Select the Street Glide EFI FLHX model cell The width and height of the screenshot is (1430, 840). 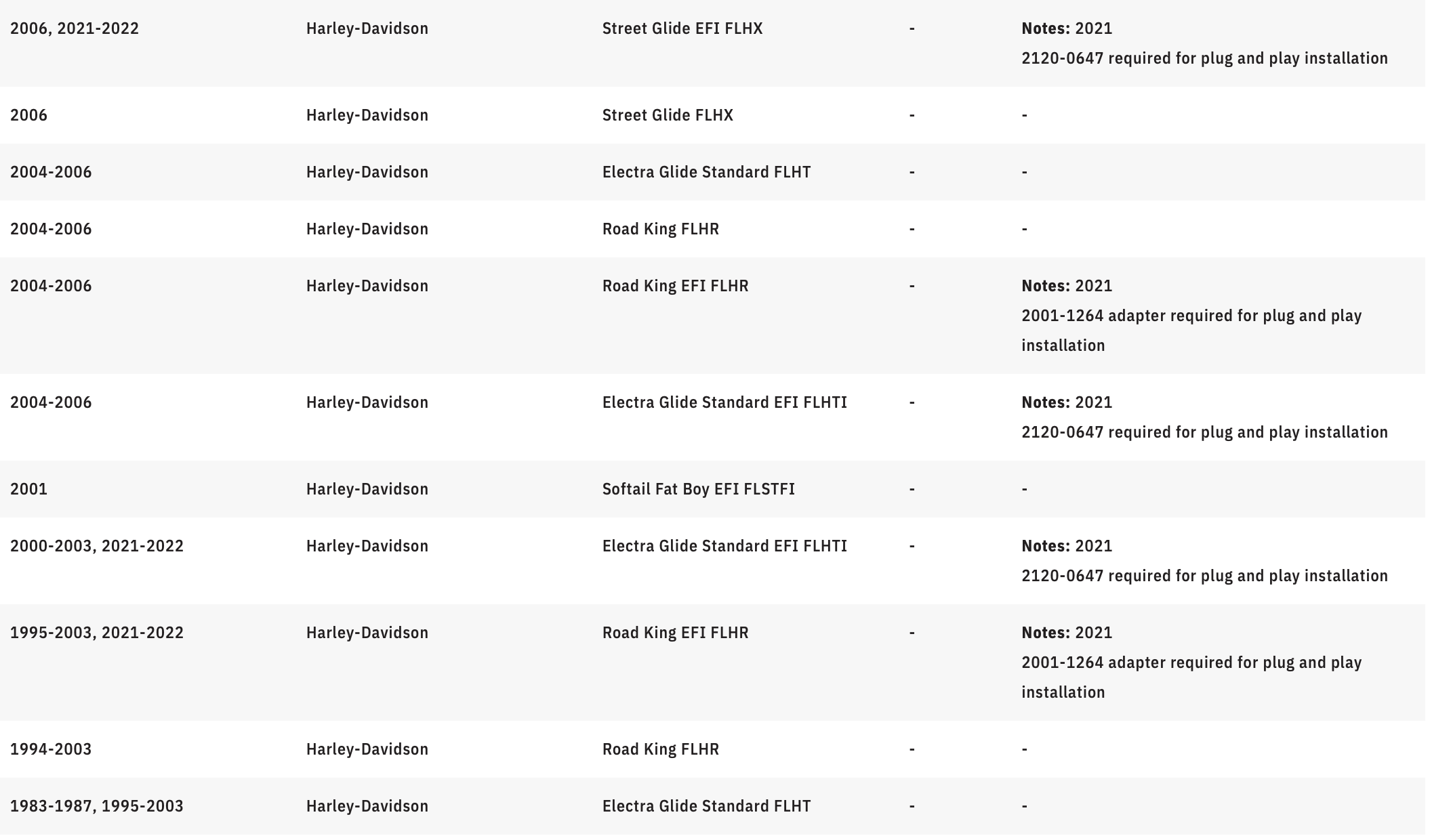coord(682,28)
